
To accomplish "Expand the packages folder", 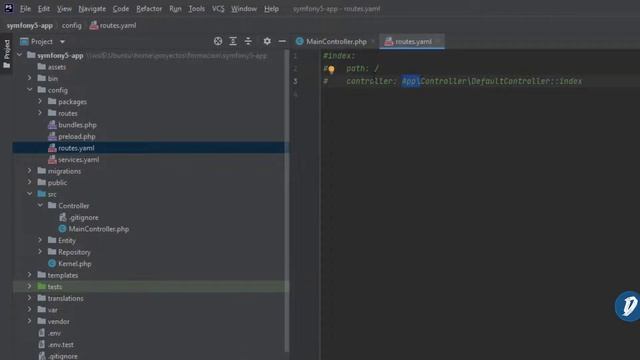I will tap(40, 101).
